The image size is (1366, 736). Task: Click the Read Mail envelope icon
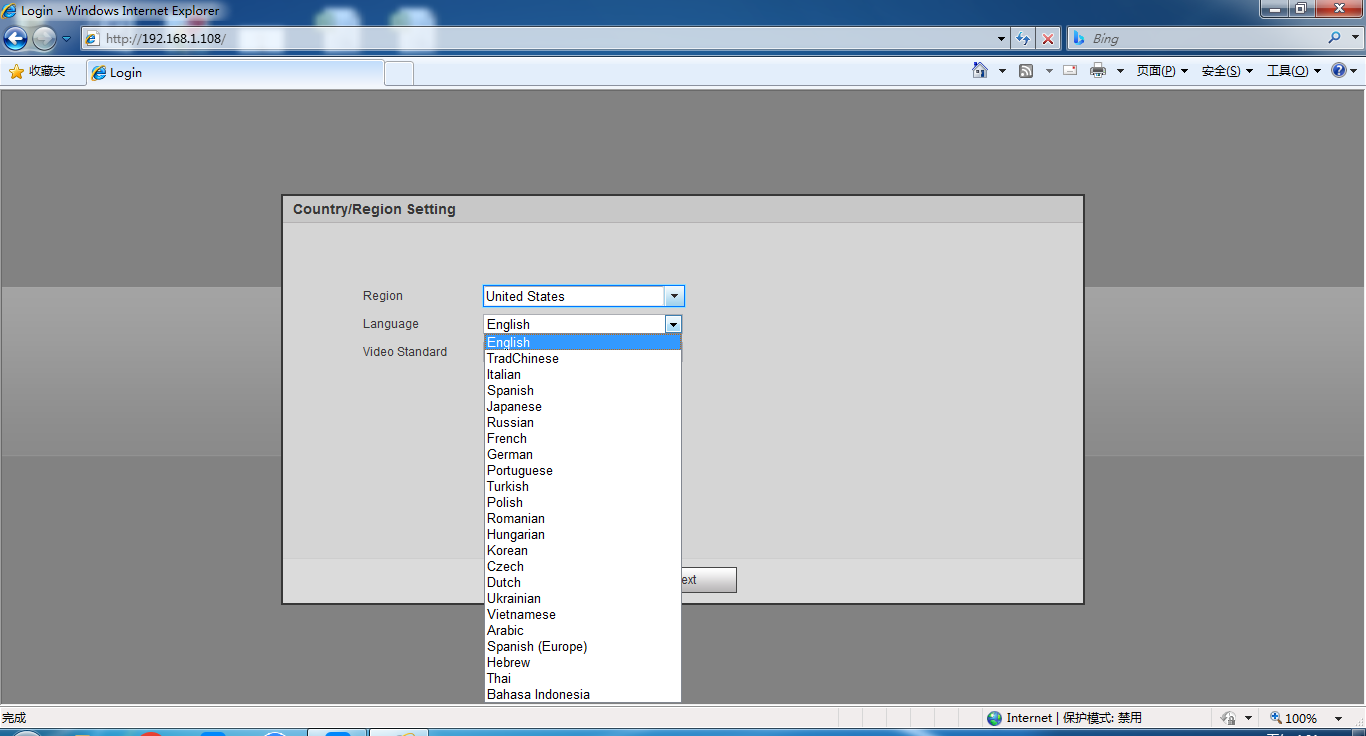[1070, 71]
